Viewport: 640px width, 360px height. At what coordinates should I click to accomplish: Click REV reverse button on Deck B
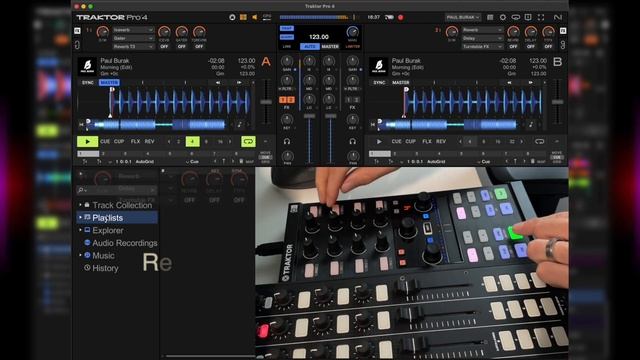point(441,141)
